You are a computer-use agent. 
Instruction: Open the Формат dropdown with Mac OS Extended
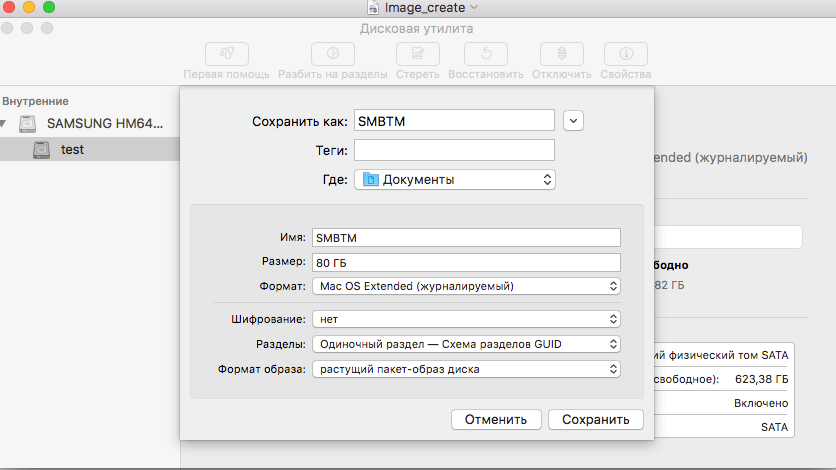click(x=467, y=286)
